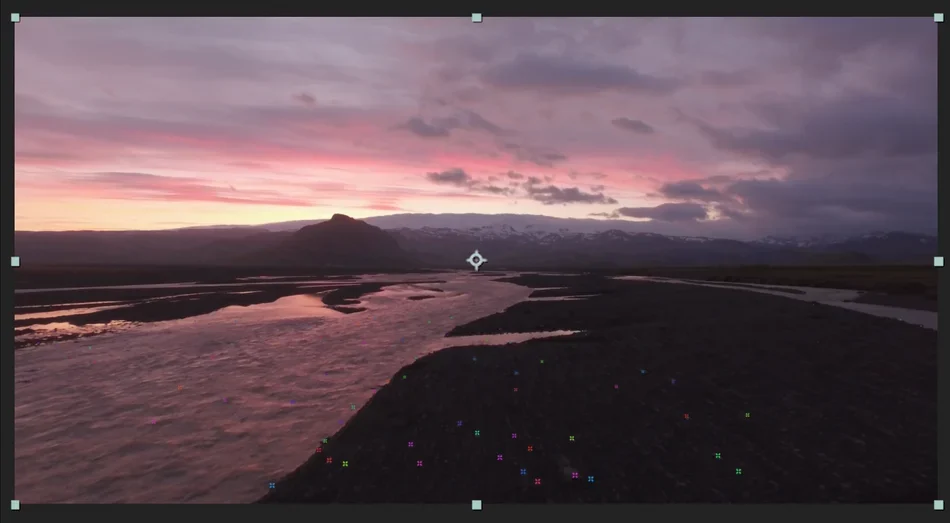
Task: Click the left-middle edge transform handle
Action: tap(15, 261)
